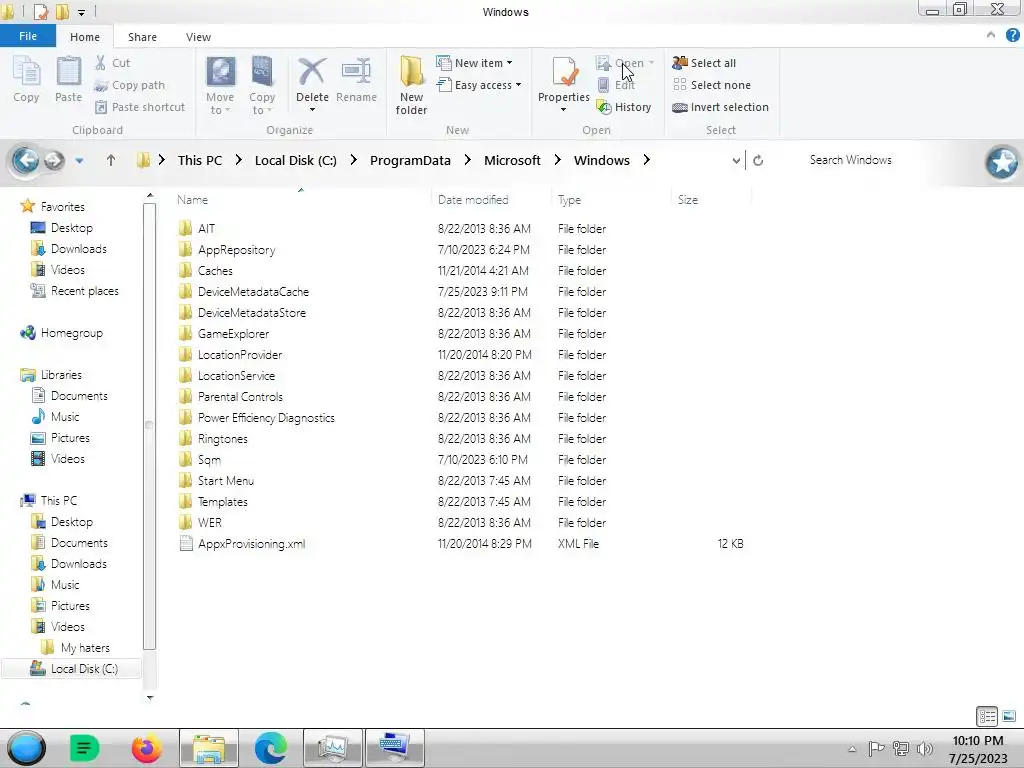Click the Copy icon in Clipboard group
1024x768 pixels.
click(x=26, y=71)
